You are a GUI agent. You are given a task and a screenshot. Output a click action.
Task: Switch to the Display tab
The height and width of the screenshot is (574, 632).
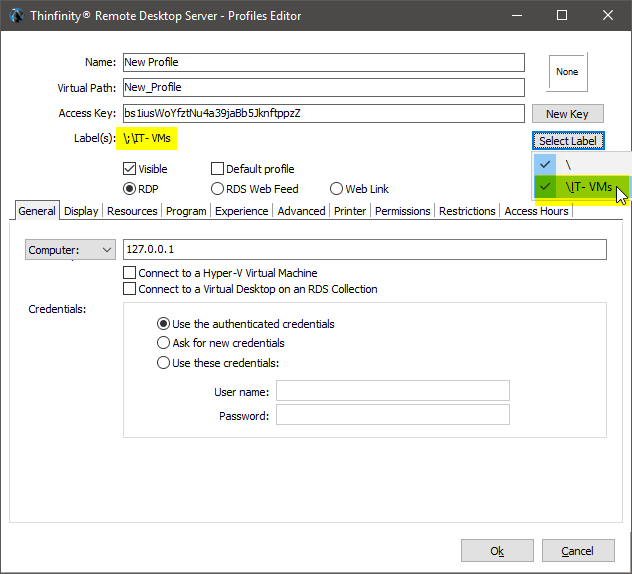click(x=81, y=211)
